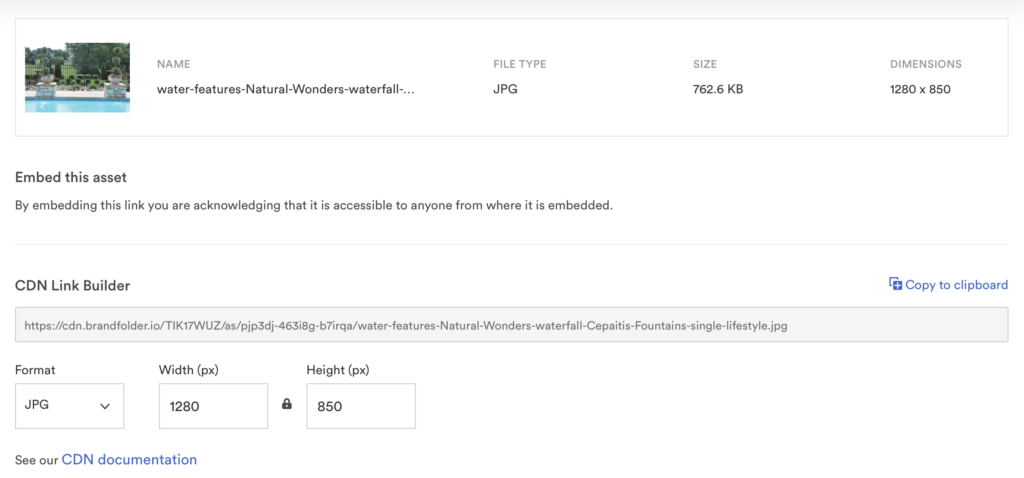Click the Copy to clipboard link text
This screenshot has height=478, width=1024.
[x=956, y=285]
